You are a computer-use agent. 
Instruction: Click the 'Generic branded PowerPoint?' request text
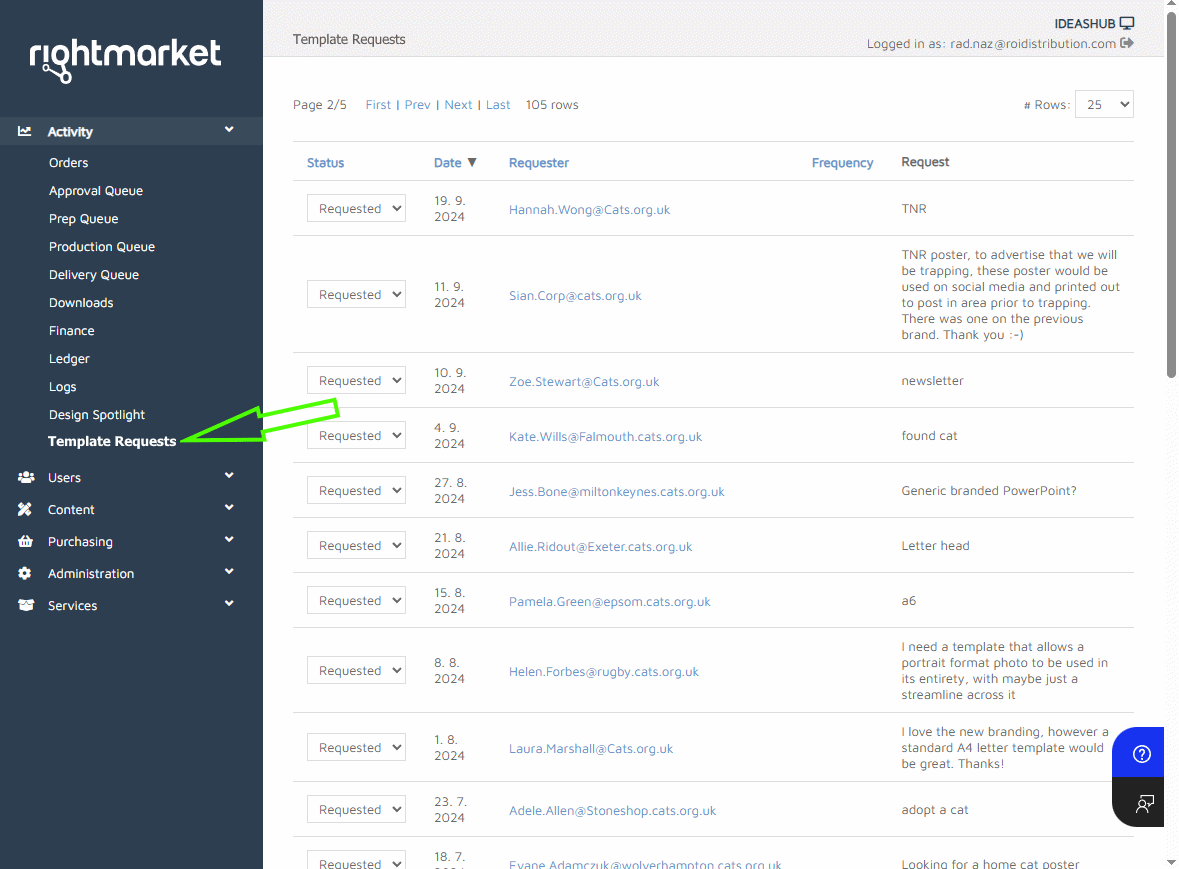coord(989,491)
